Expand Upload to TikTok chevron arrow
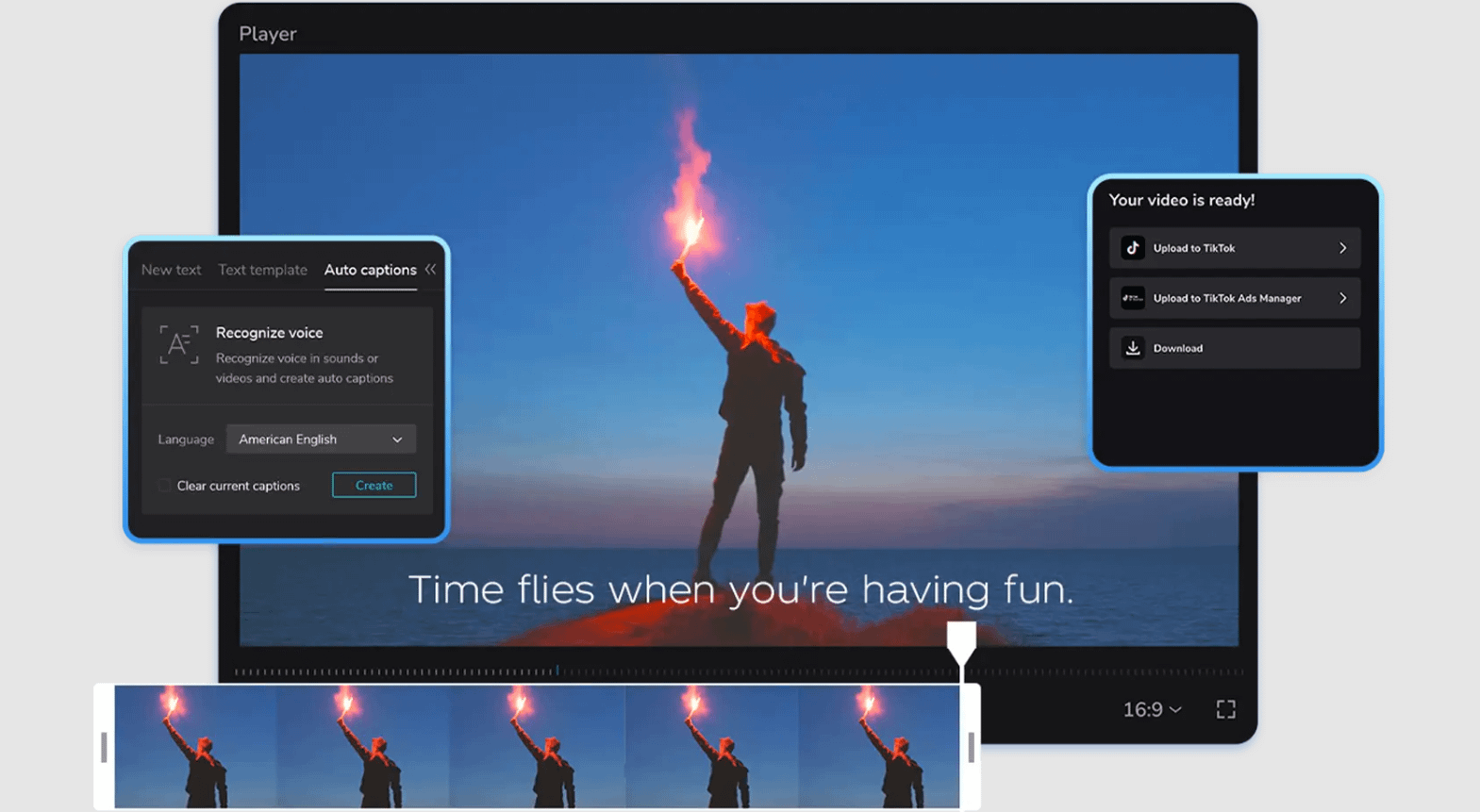The width and height of the screenshot is (1480, 812). [1342, 248]
